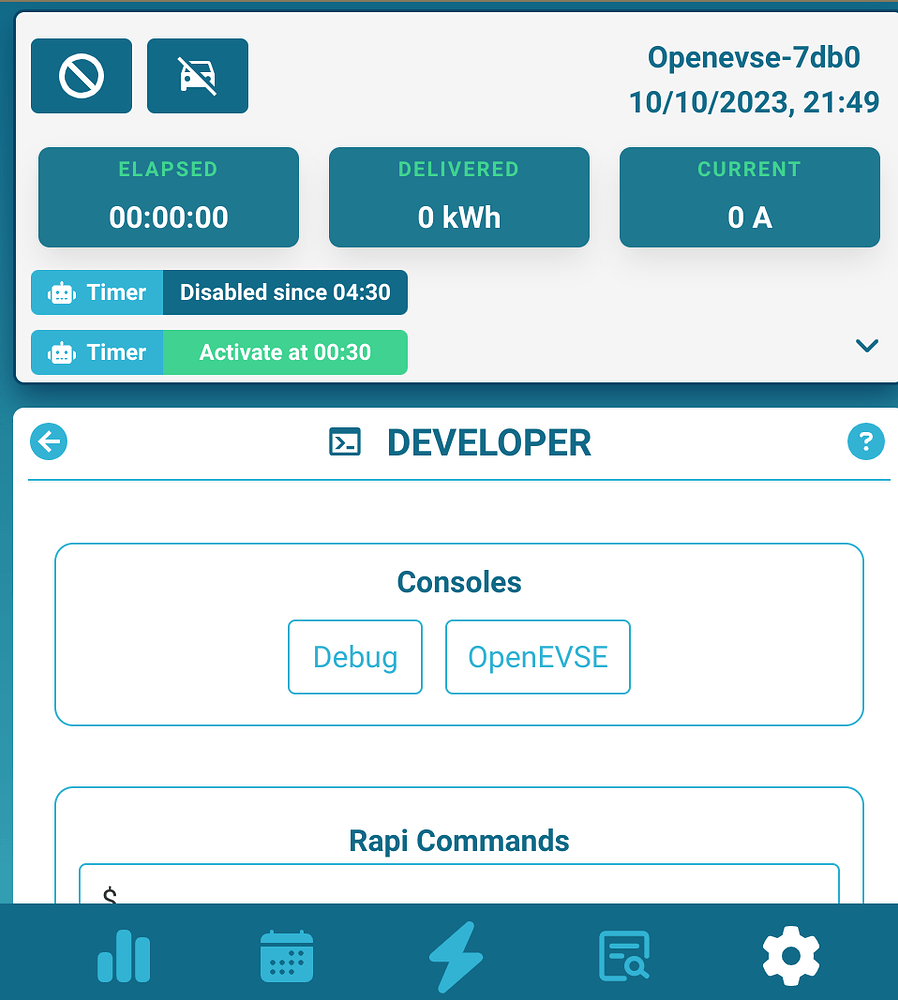
Task: Click the terminal icon beside DEVELOPER title
Action: tap(344, 441)
